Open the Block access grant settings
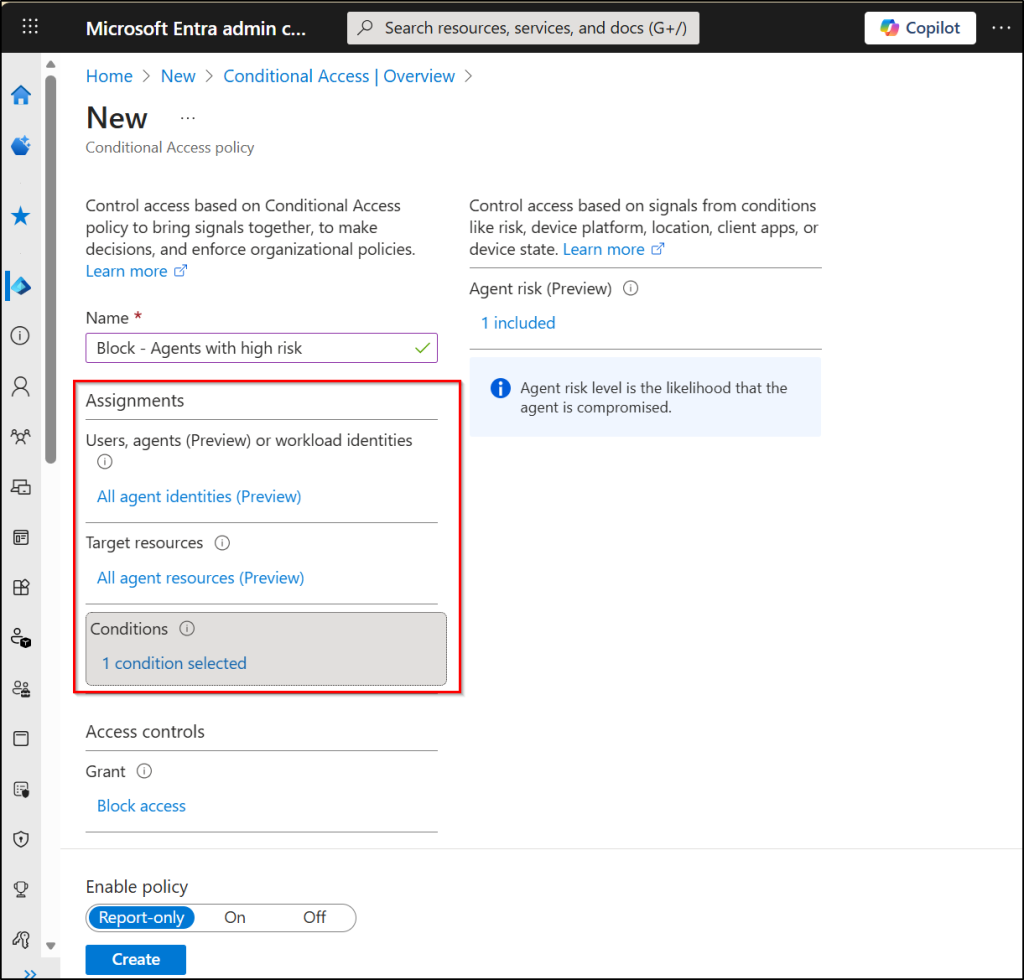The image size is (1024, 980). [141, 805]
